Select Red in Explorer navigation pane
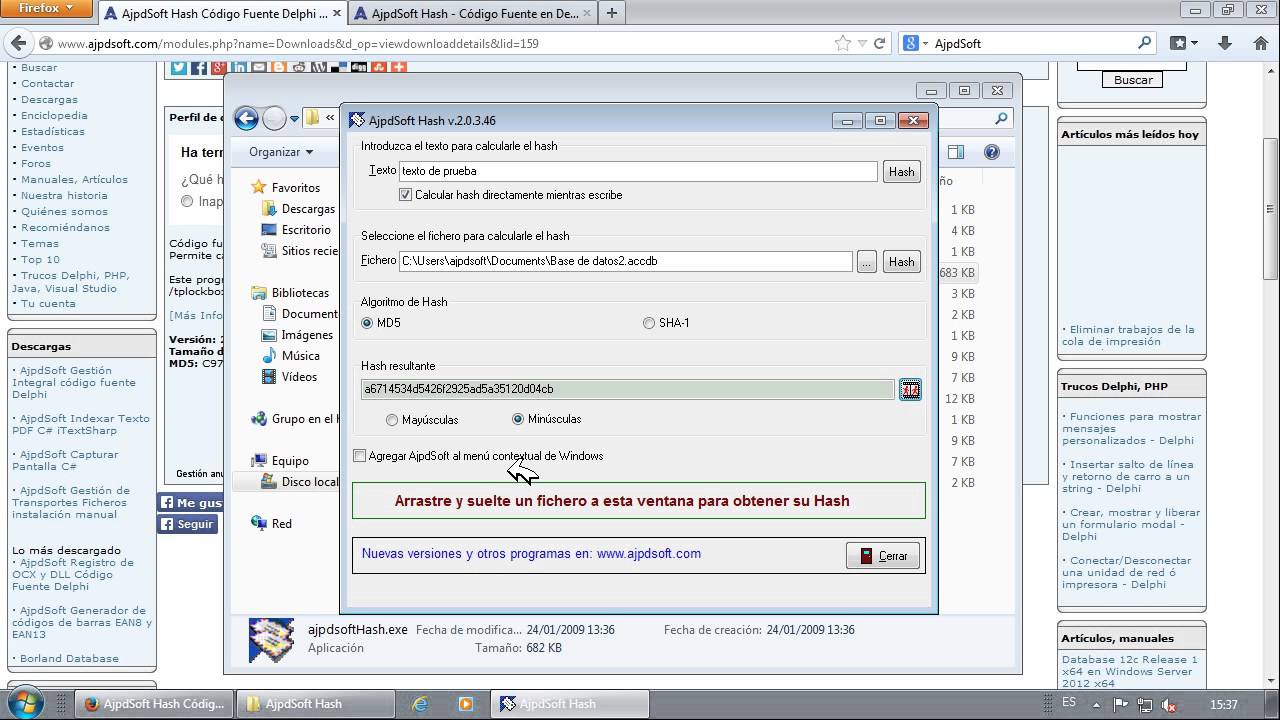 coord(281,523)
